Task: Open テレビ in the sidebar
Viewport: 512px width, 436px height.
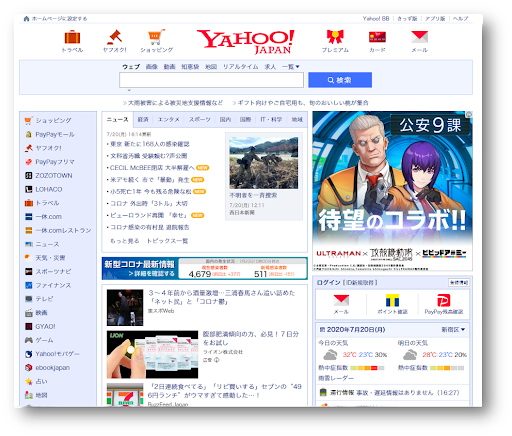Action: 44,299
